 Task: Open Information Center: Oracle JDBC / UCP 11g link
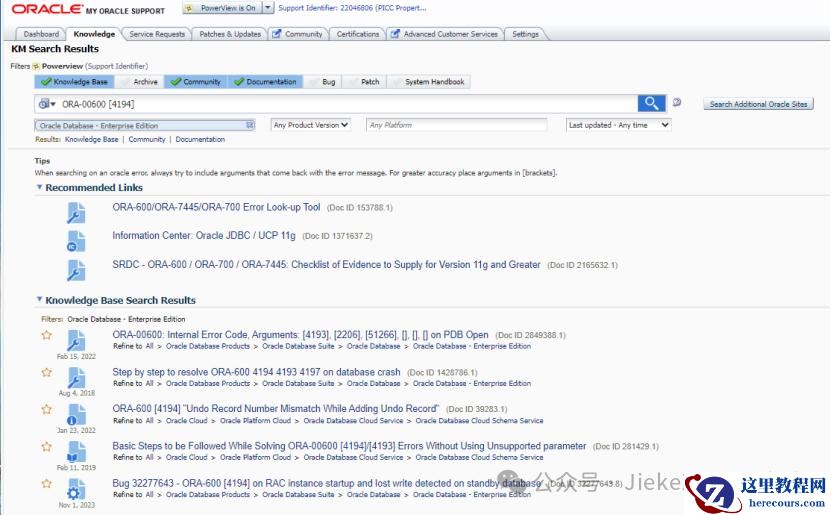(x=204, y=236)
